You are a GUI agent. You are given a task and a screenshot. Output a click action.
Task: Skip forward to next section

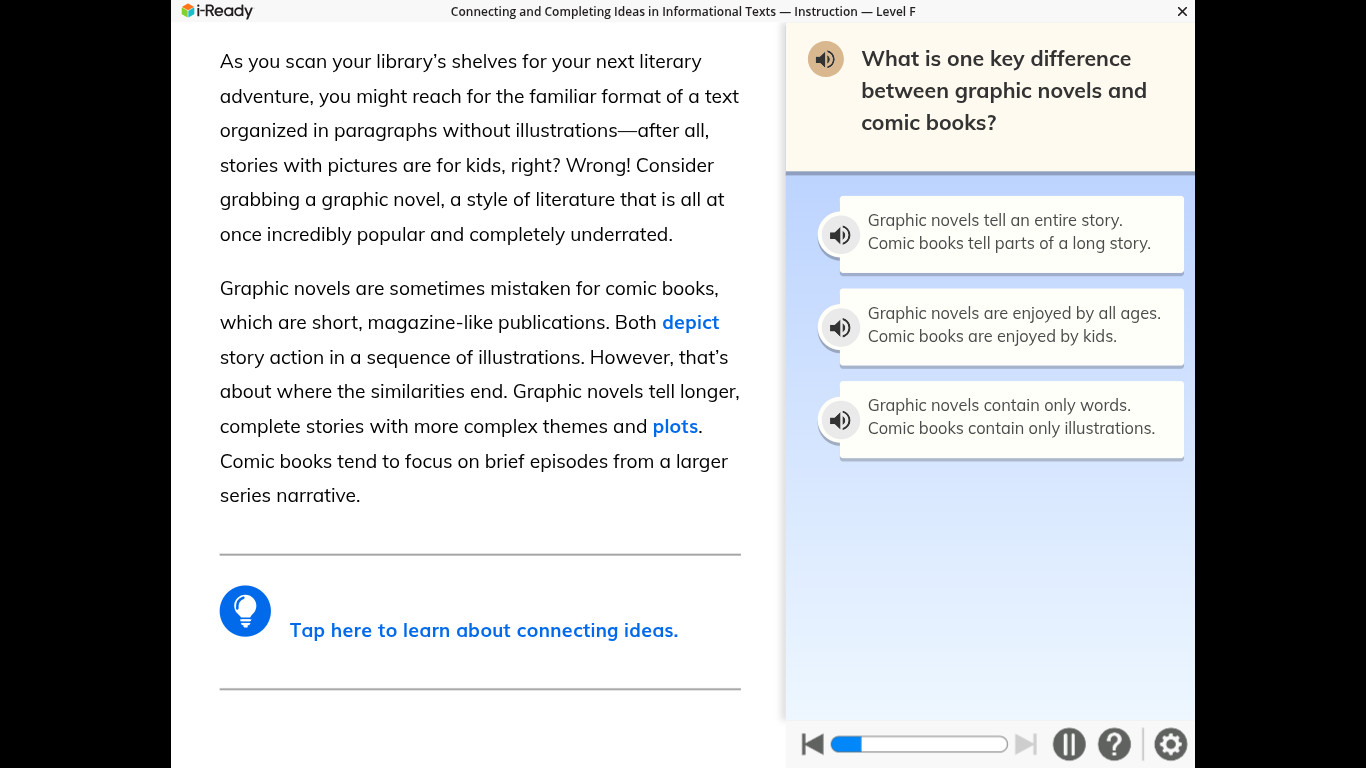pos(1026,744)
